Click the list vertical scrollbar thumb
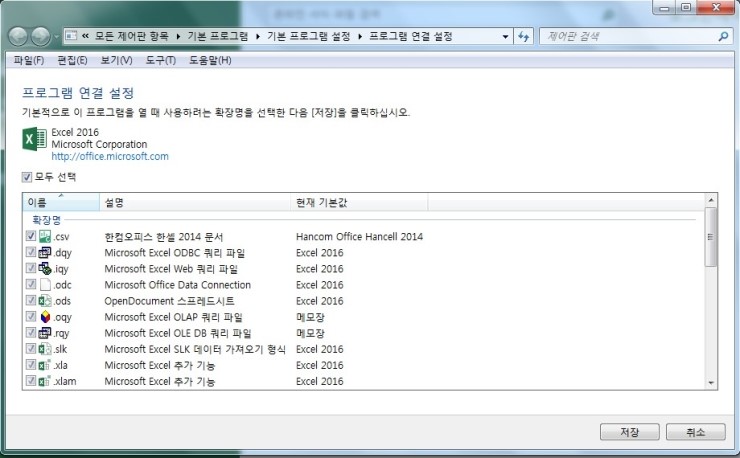Image resolution: width=740 pixels, height=458 pixels. [x=711, y=237]
